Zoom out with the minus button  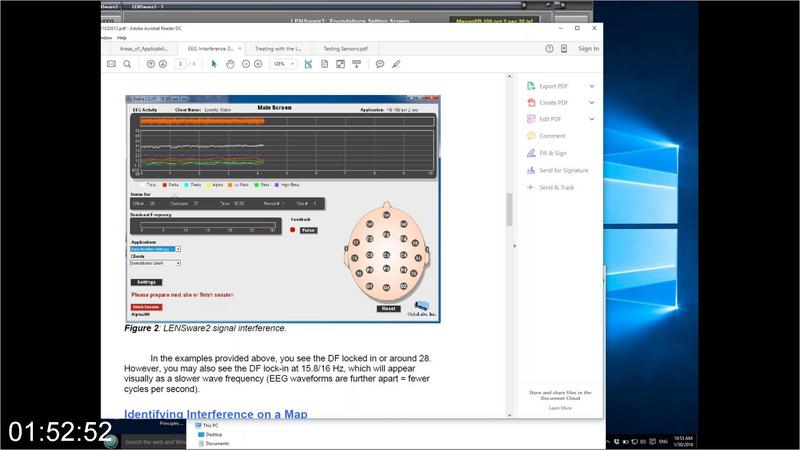pos(246,64)
